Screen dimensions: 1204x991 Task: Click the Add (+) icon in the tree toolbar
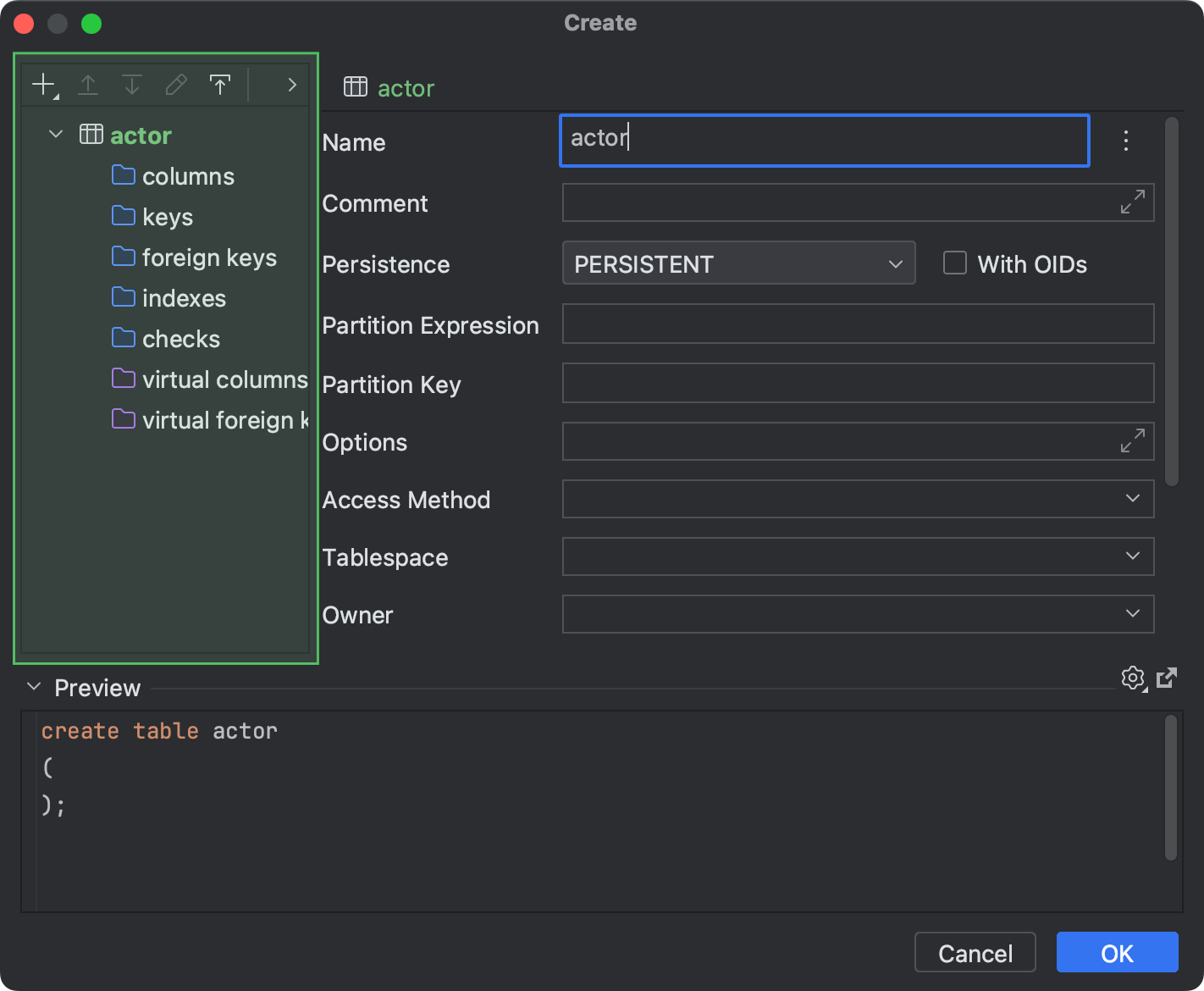[42, 84]
